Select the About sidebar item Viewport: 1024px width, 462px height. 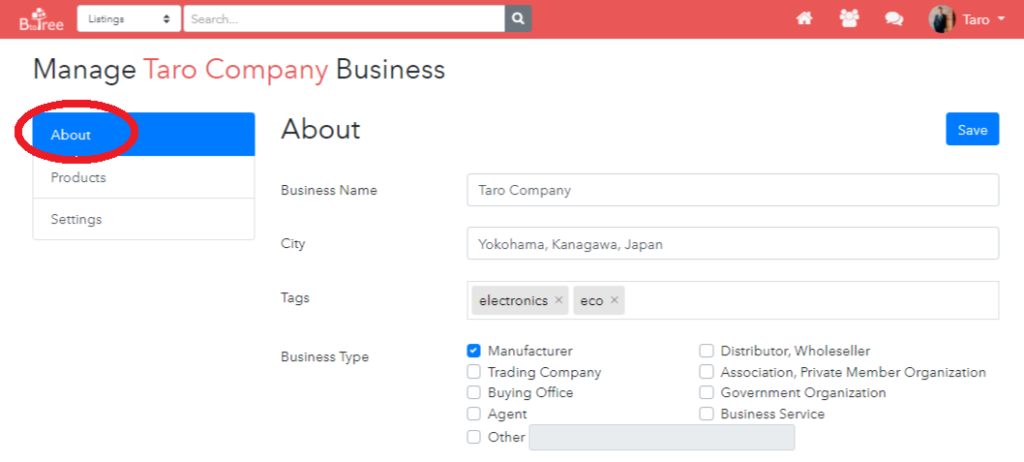tap(144, 135)
